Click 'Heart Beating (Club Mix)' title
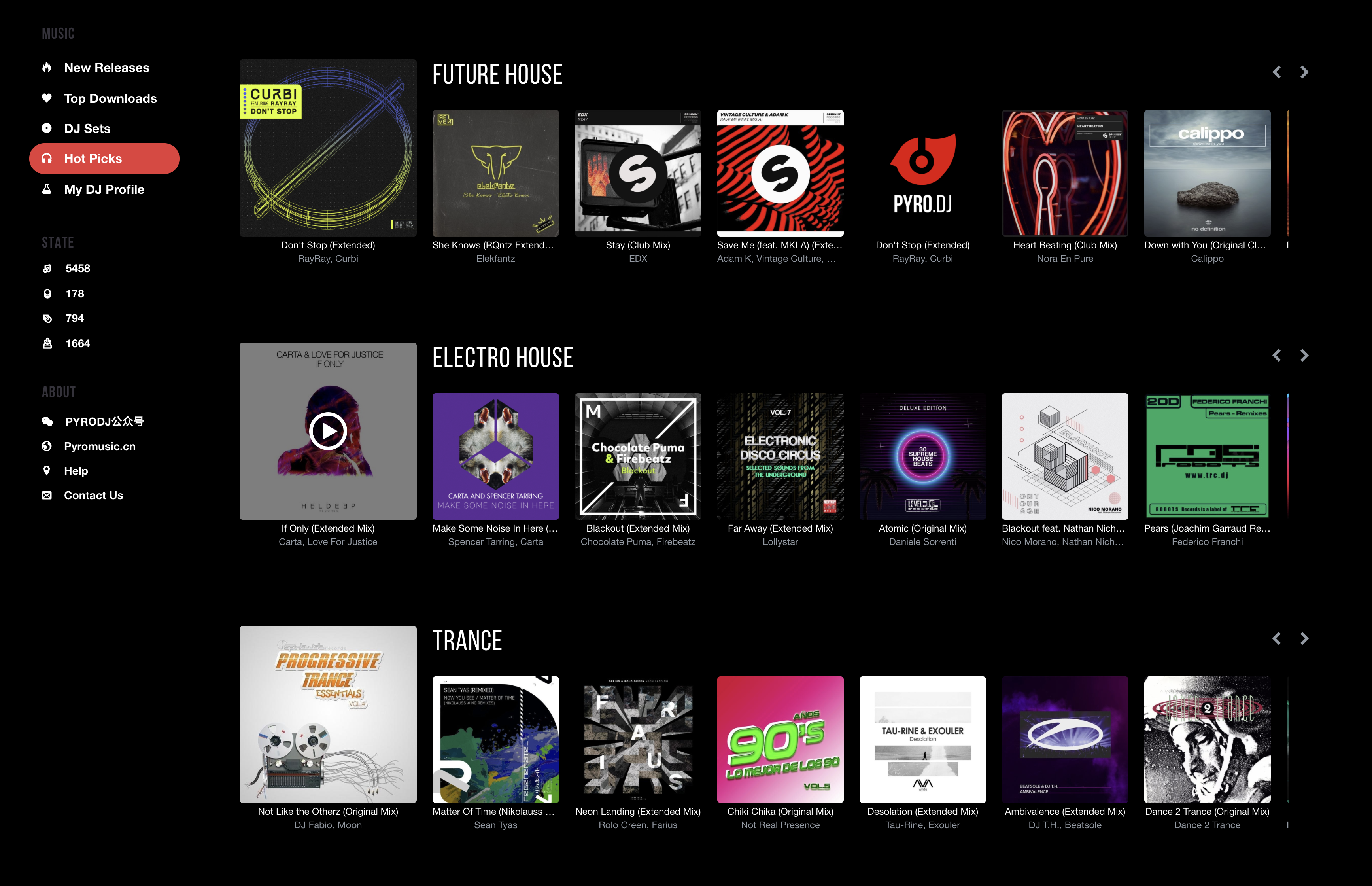 click(x=1065, y=245)
